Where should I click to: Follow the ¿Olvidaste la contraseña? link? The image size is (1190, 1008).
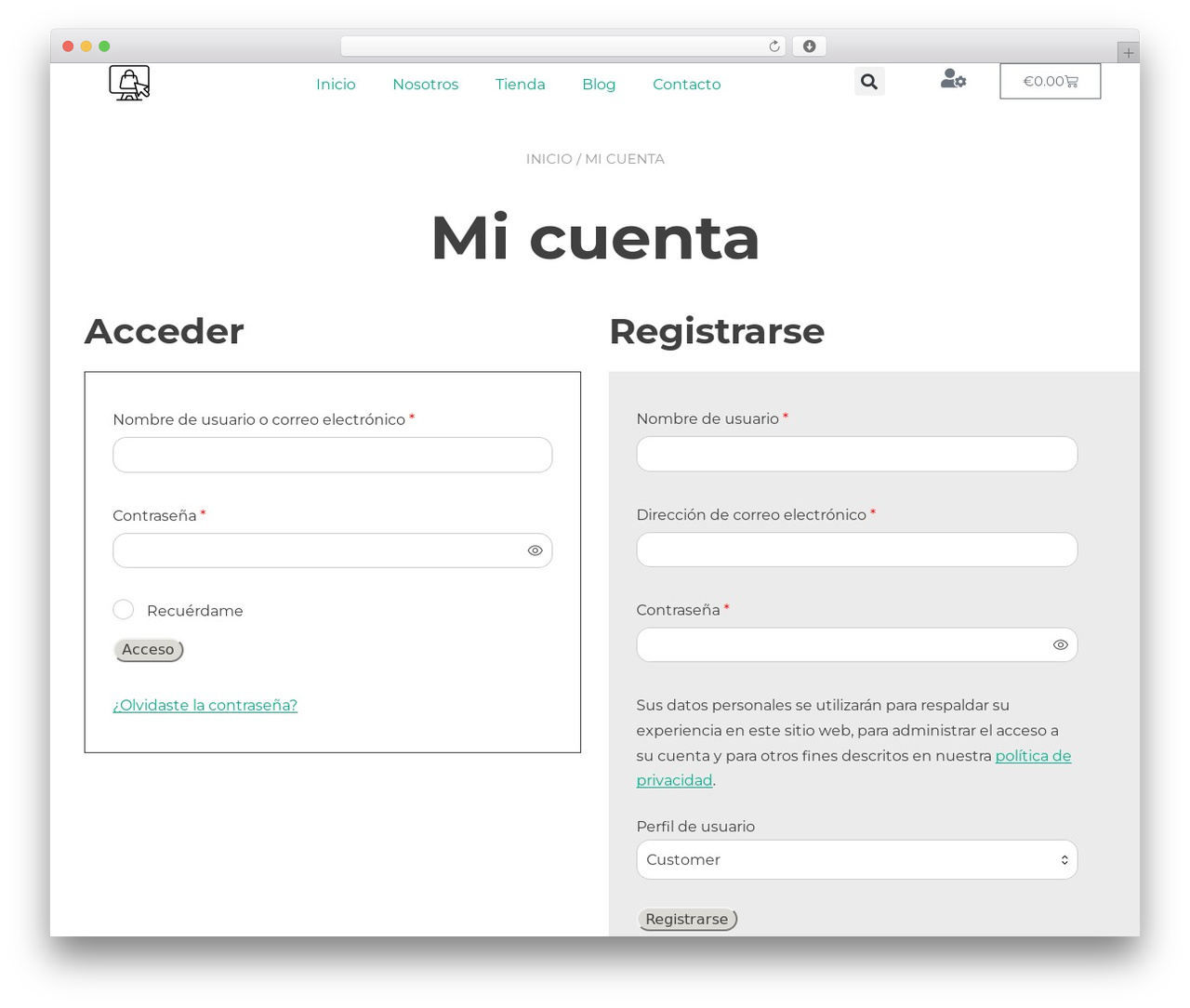205,705
